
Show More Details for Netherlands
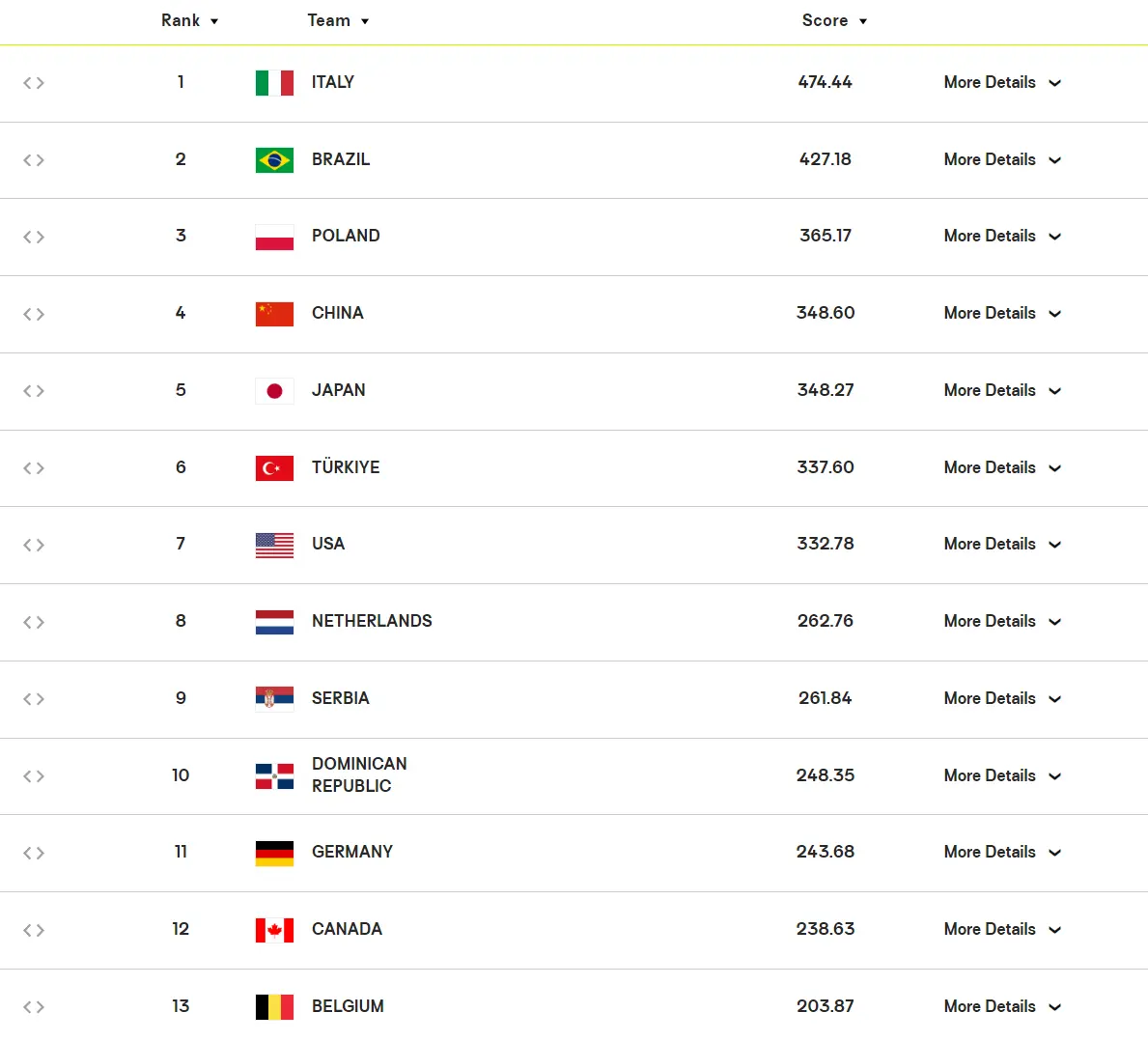1002,622
